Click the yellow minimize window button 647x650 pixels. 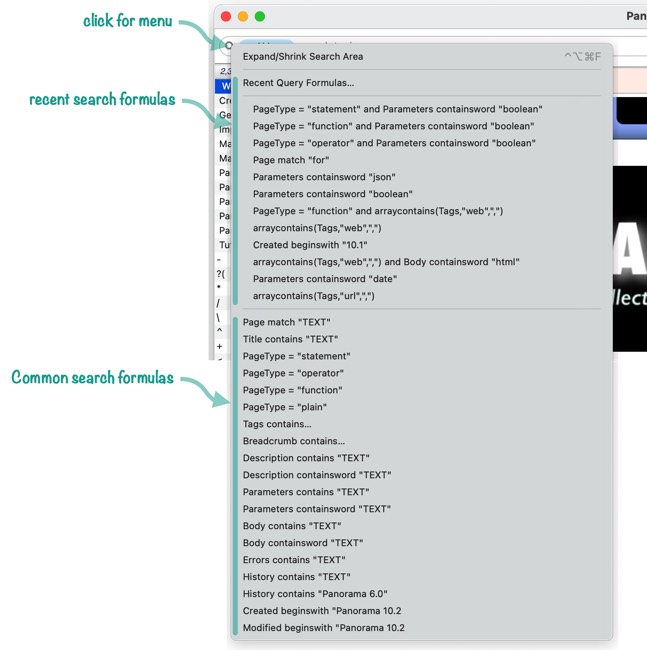click(x=243, y=17)
